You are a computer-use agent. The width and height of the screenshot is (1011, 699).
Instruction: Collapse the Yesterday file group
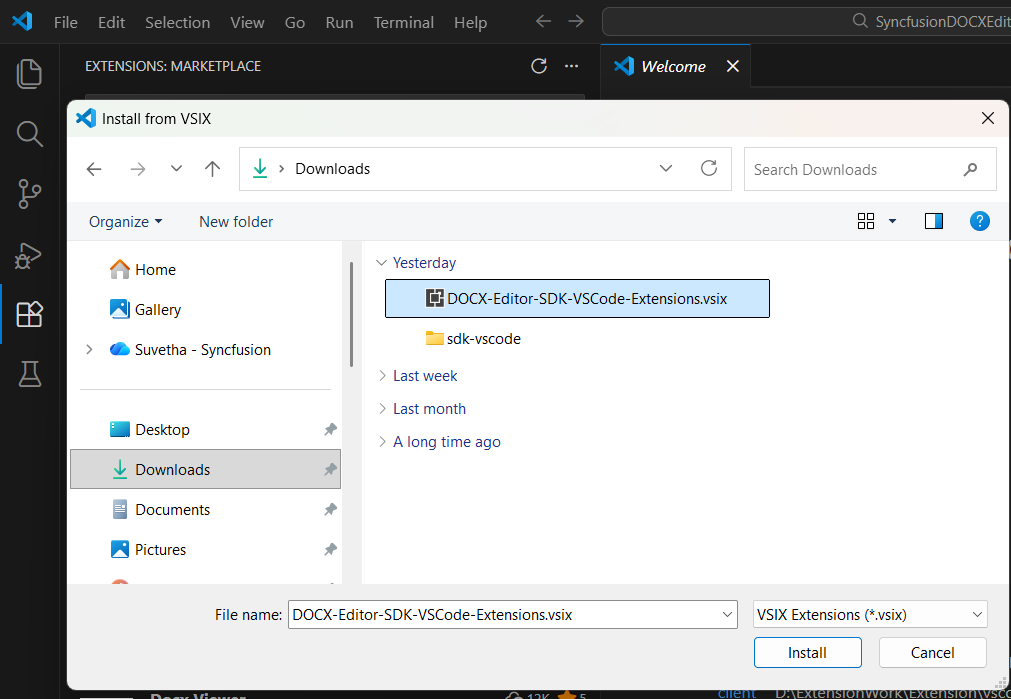(x=381, y=262)
